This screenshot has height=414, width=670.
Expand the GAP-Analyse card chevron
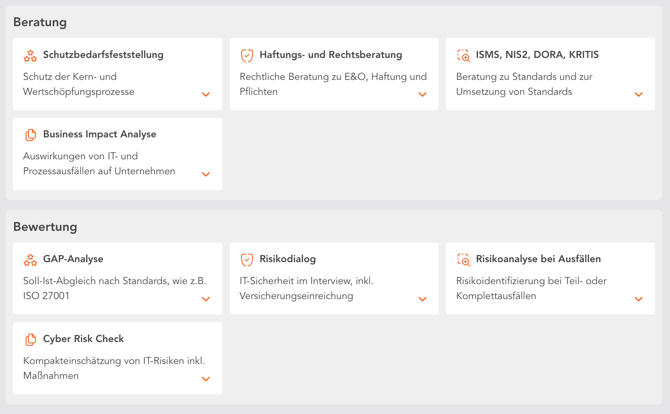pos(206,299)
